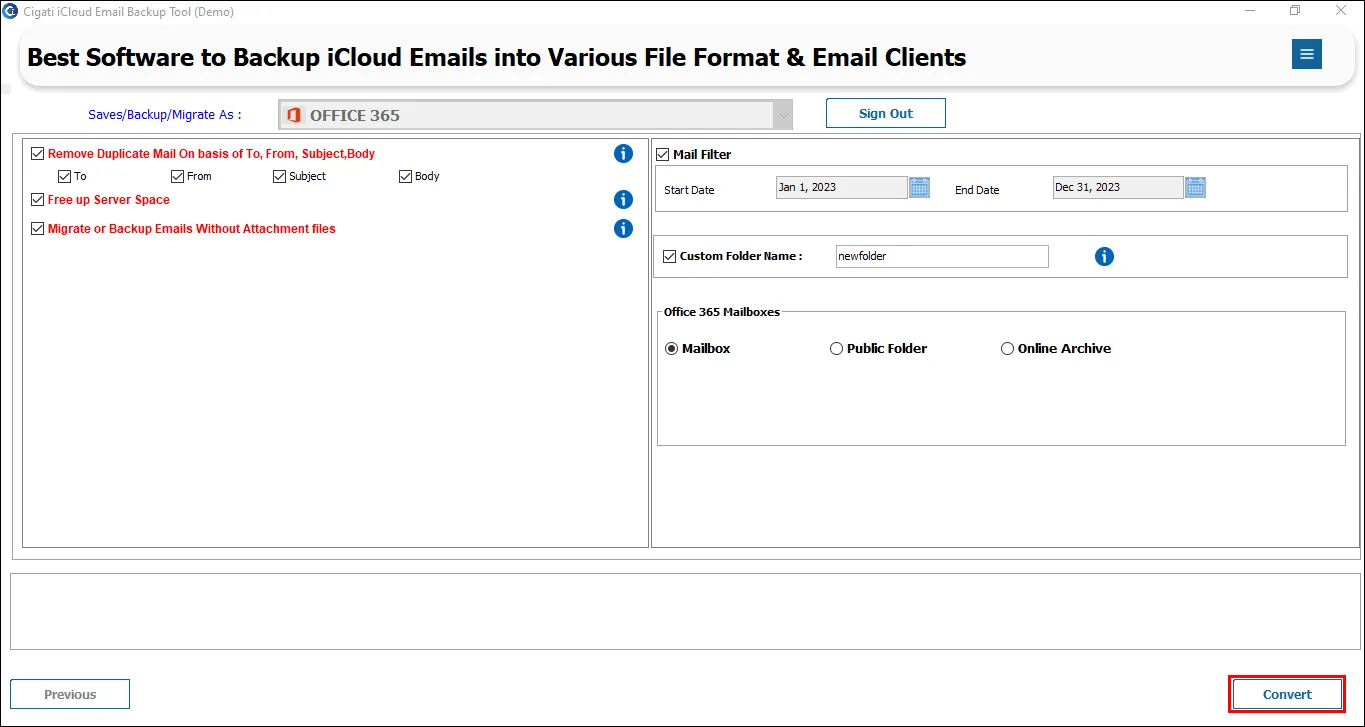Screen dimensions: 1365x727
Task: Open End Date calendar picker
Action: pos(1195,187)
